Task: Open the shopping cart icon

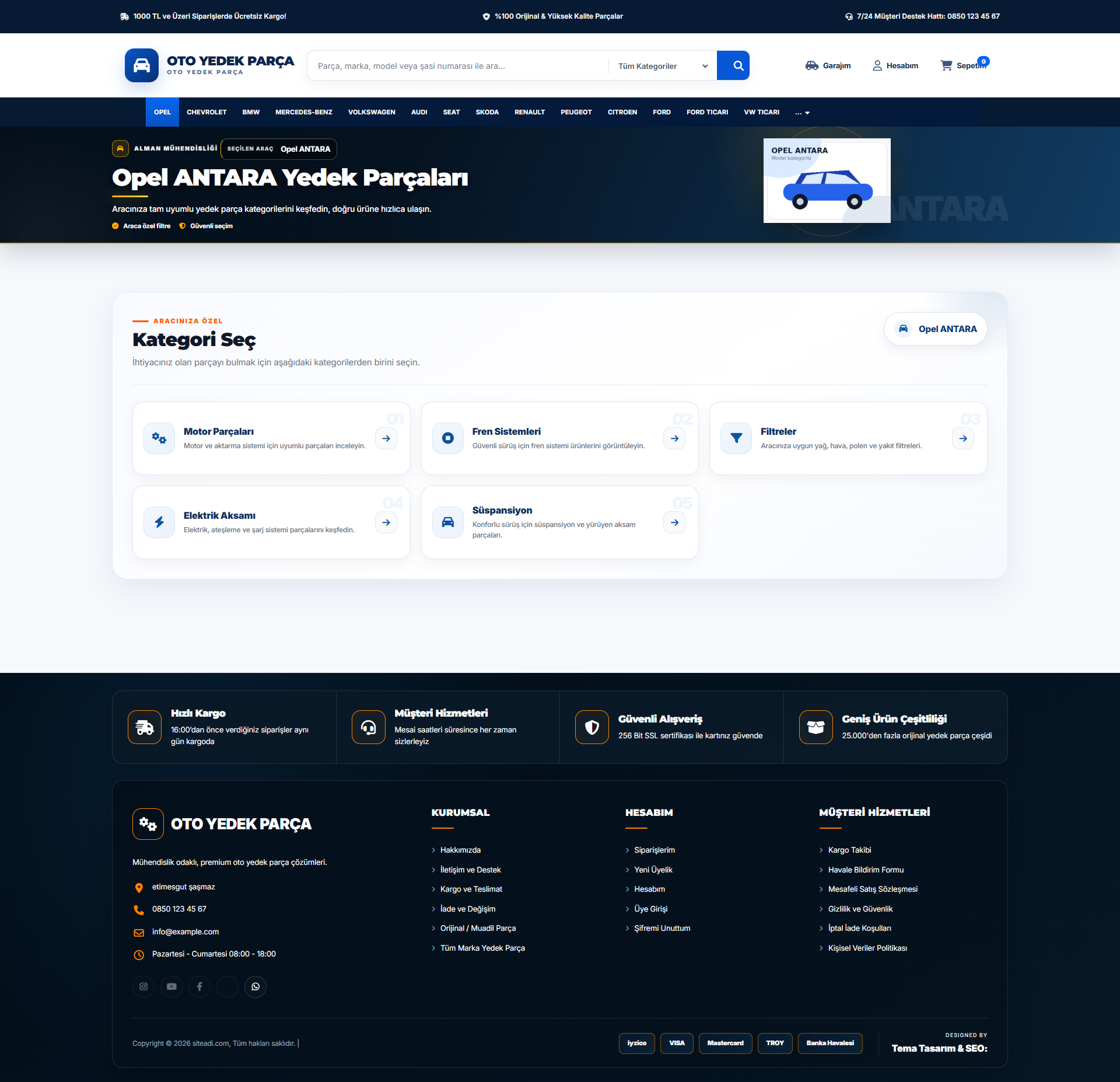Action: pos(946,65)
